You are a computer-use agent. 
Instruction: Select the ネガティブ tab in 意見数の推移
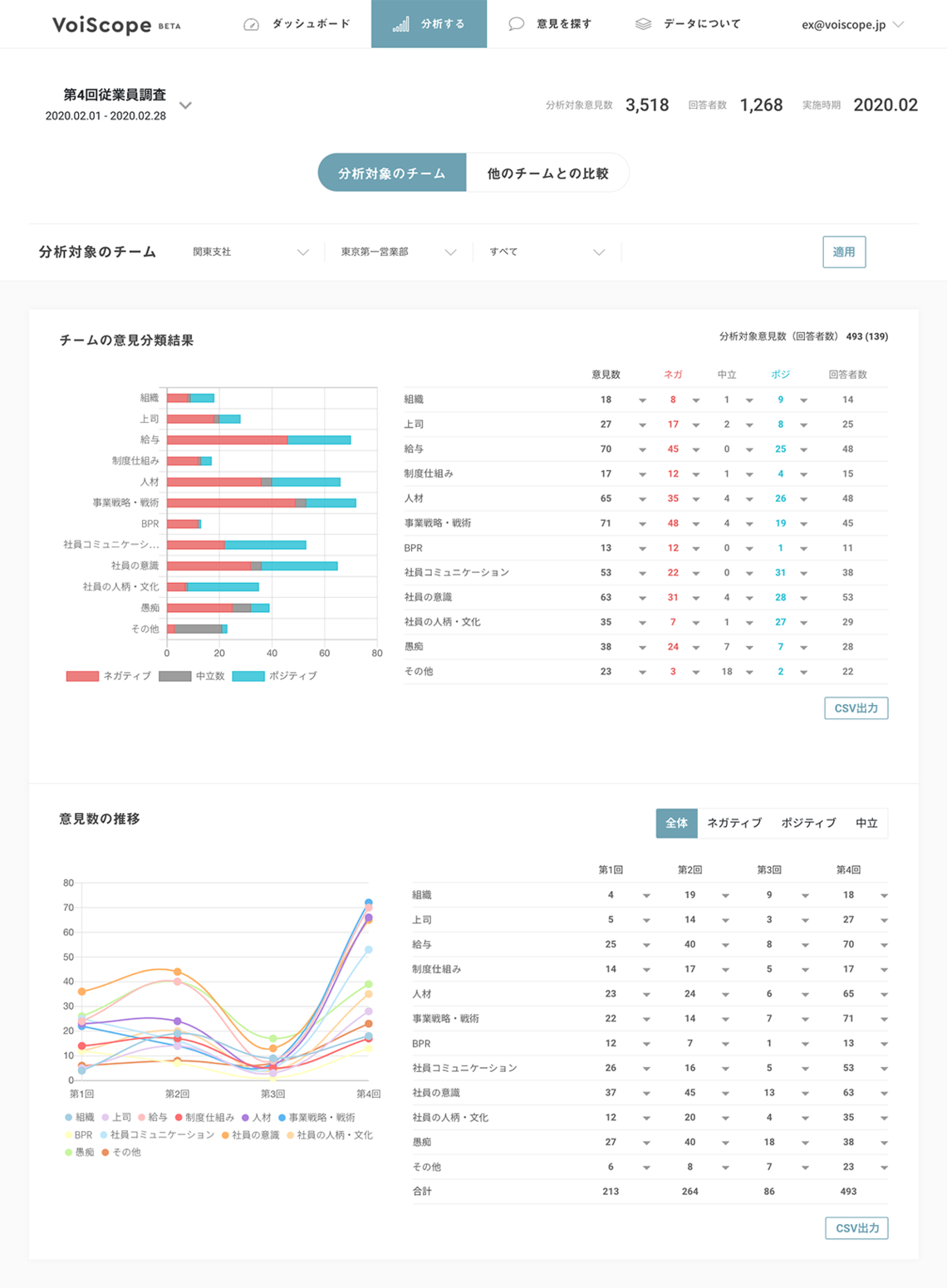coord(734,823)
